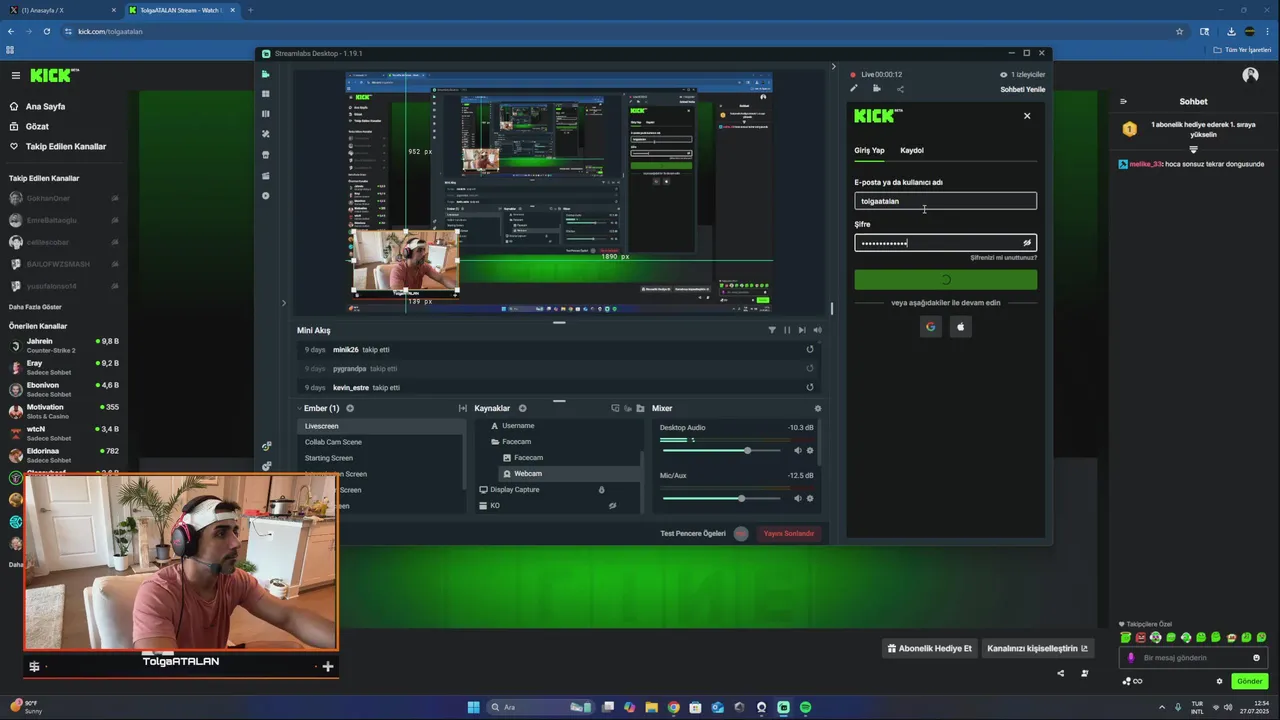Screen dimensions: 1280x720
Task: Continue with Apple sign-in
Action: 960,327
